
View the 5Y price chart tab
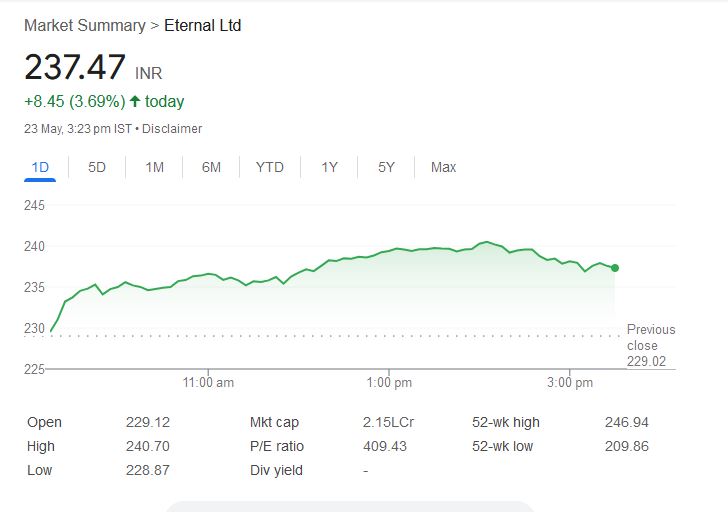coord(386,167)
